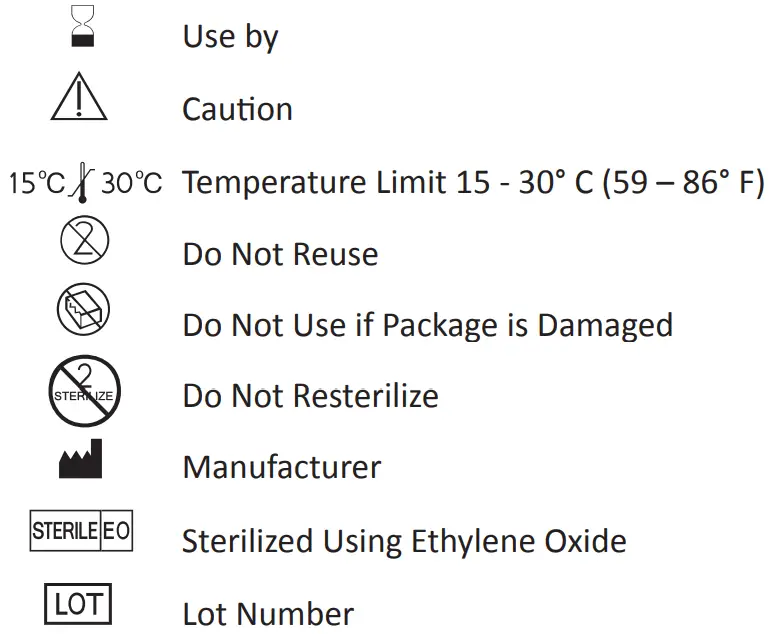The width and height of the screenshot is (770, 634).
Task: Select the Do Not Resterilize circle icon
Action: coord(83,390)
